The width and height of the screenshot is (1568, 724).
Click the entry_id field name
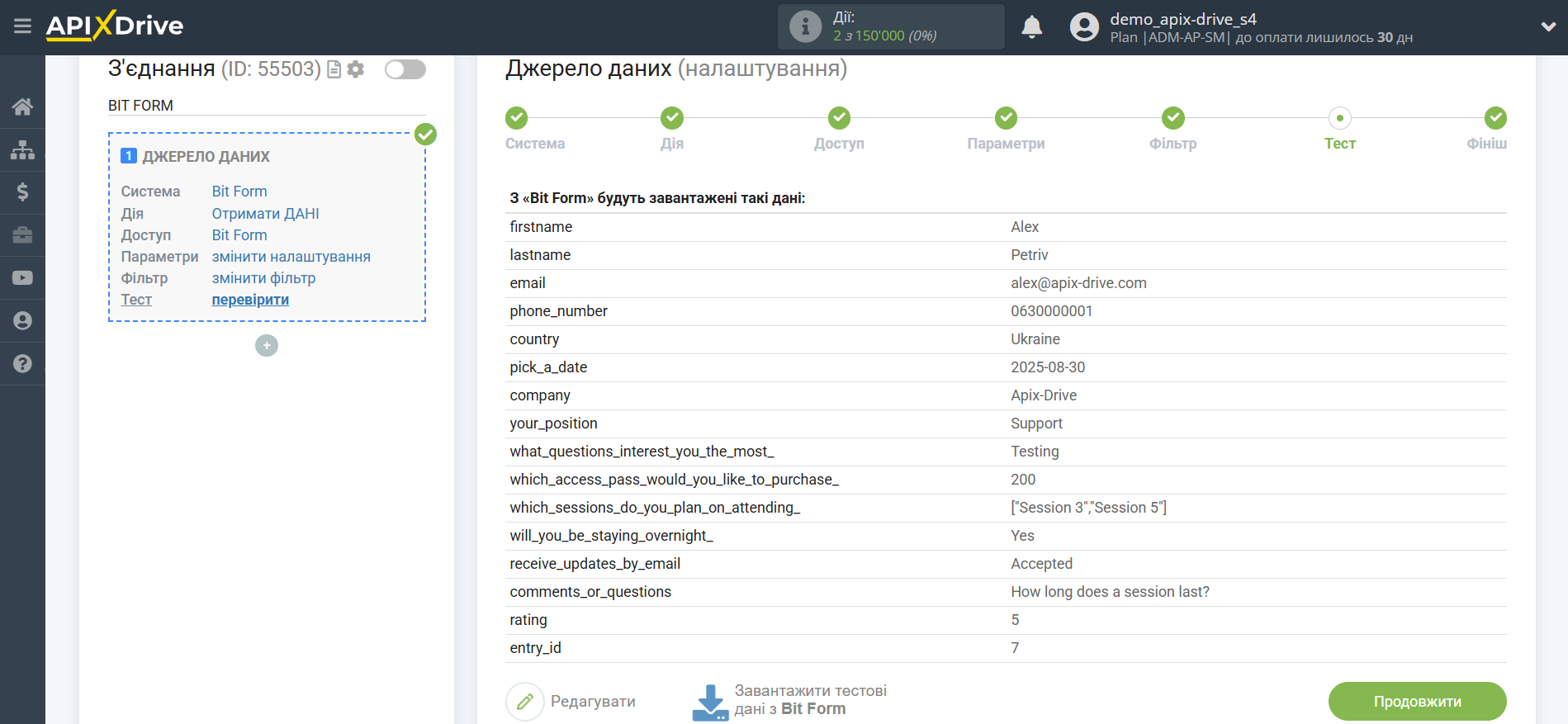[535, 648]
